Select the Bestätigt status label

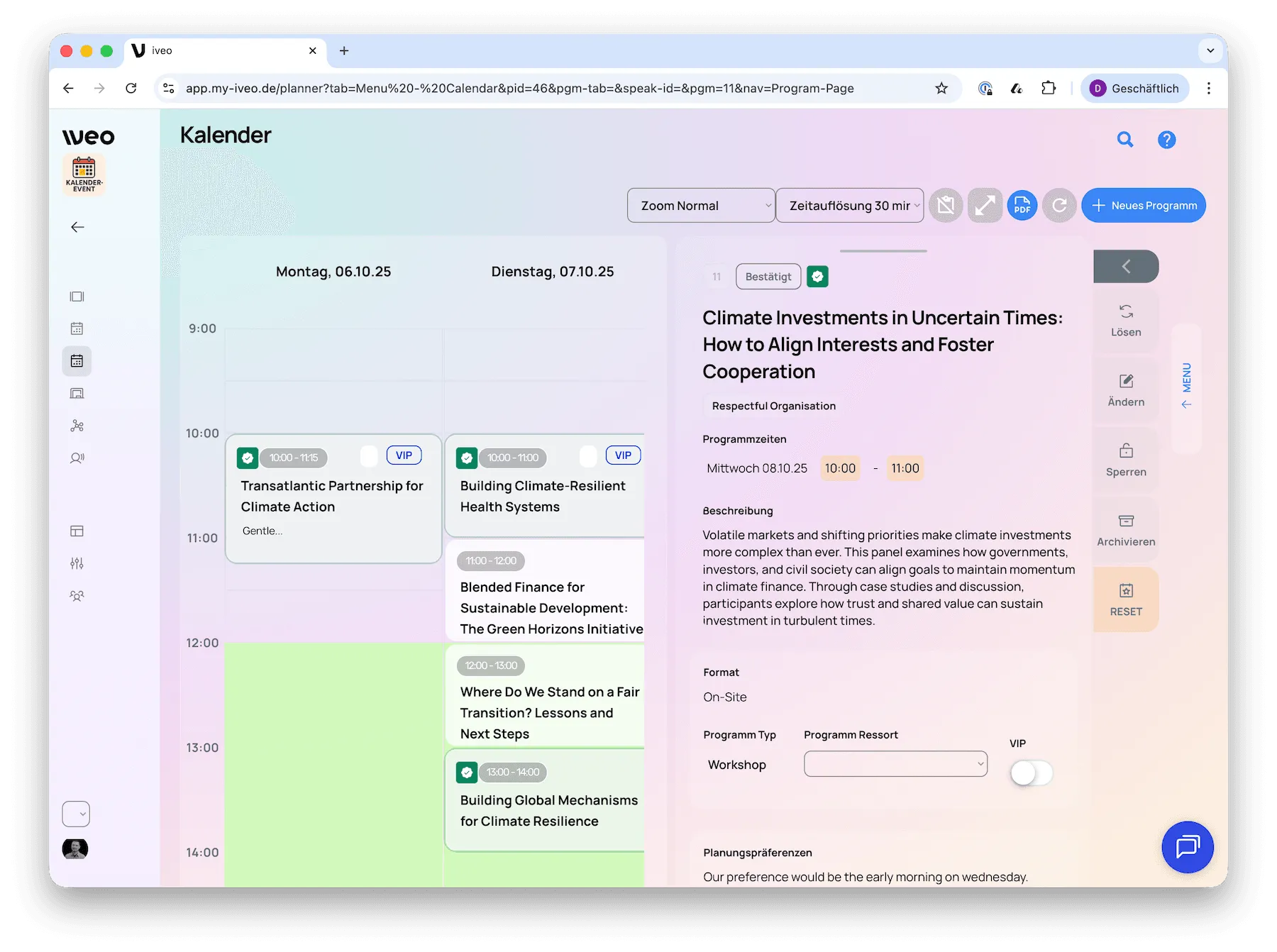tap(768, 277)
